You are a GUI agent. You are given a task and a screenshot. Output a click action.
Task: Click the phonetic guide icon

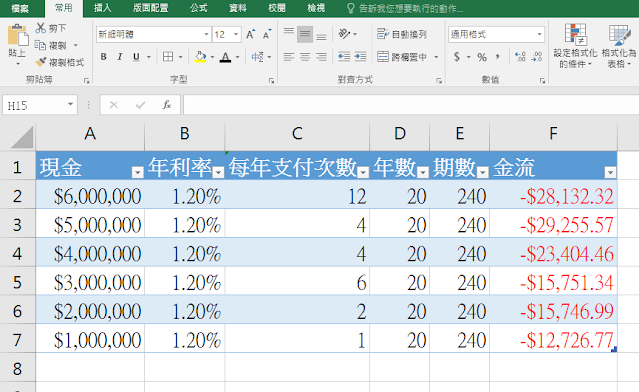point(257,57)
